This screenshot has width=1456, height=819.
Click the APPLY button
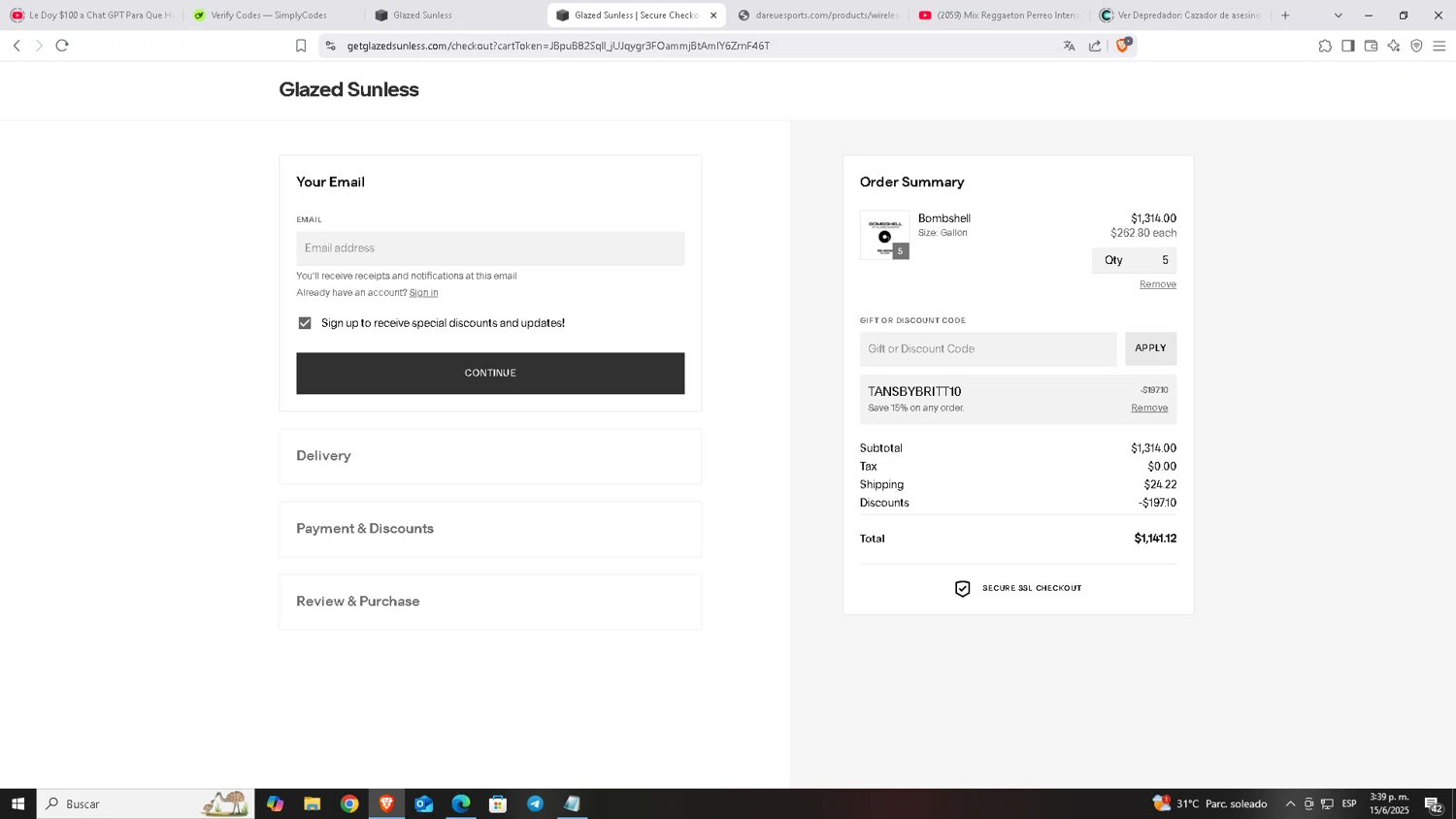pyautogui.click(x=1150, y=348)
